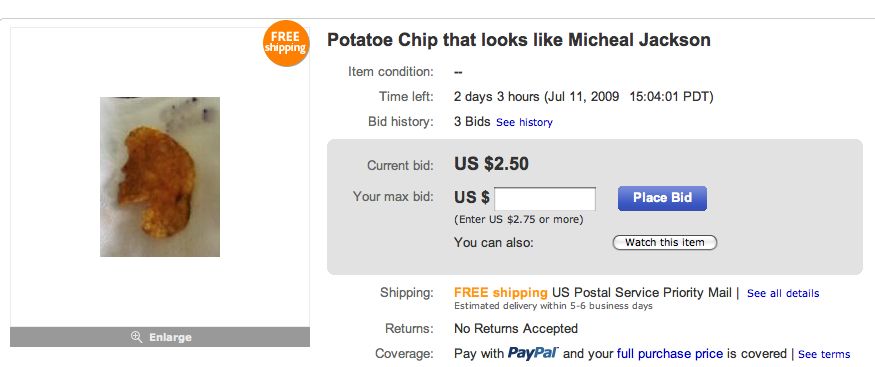The image size is (875, 367).
Task: Open the See all details shipping link
Action: (x=783, y=293)
